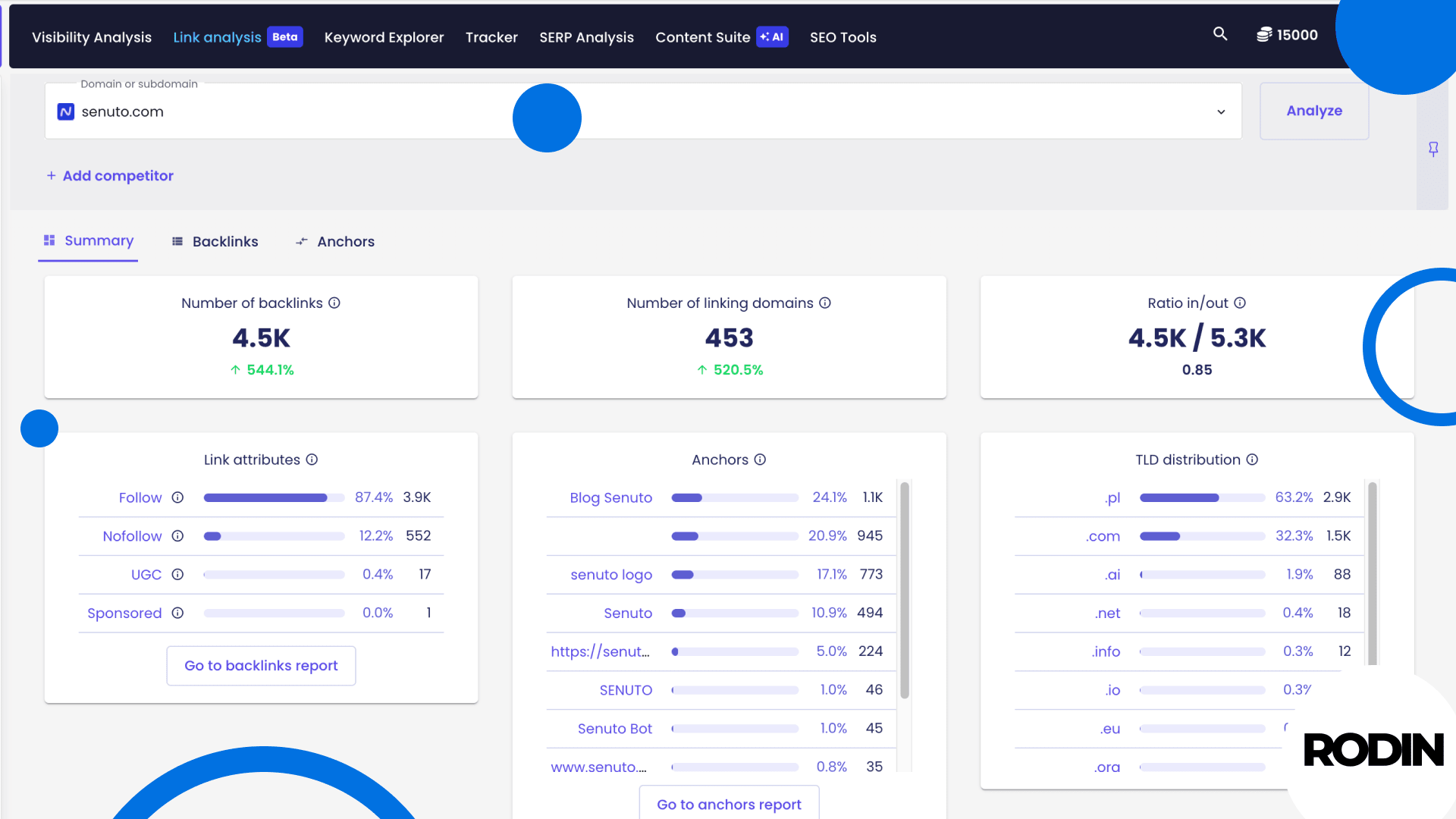Click the pin icon on right edge

click(x=1433, y=149)
